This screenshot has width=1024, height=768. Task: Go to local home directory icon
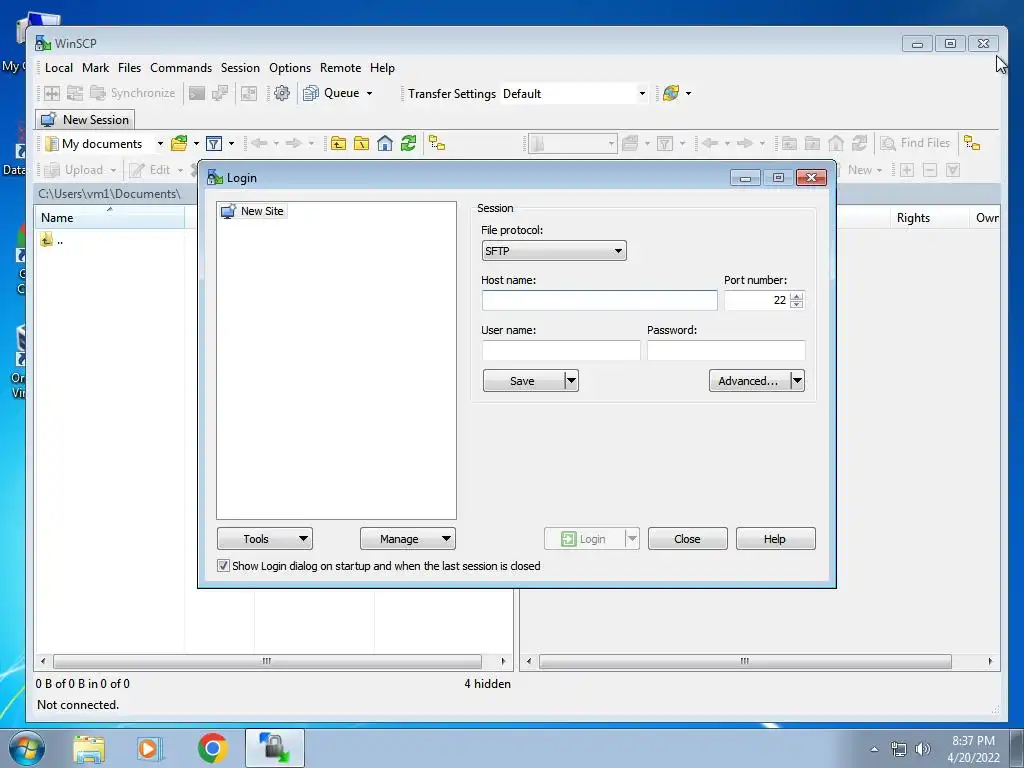pos(385,144)
